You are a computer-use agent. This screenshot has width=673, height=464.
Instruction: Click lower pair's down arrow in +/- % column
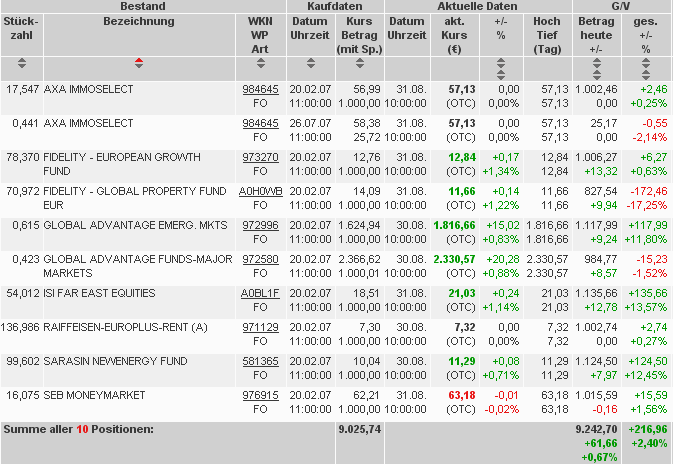click(x=501, y=78)
